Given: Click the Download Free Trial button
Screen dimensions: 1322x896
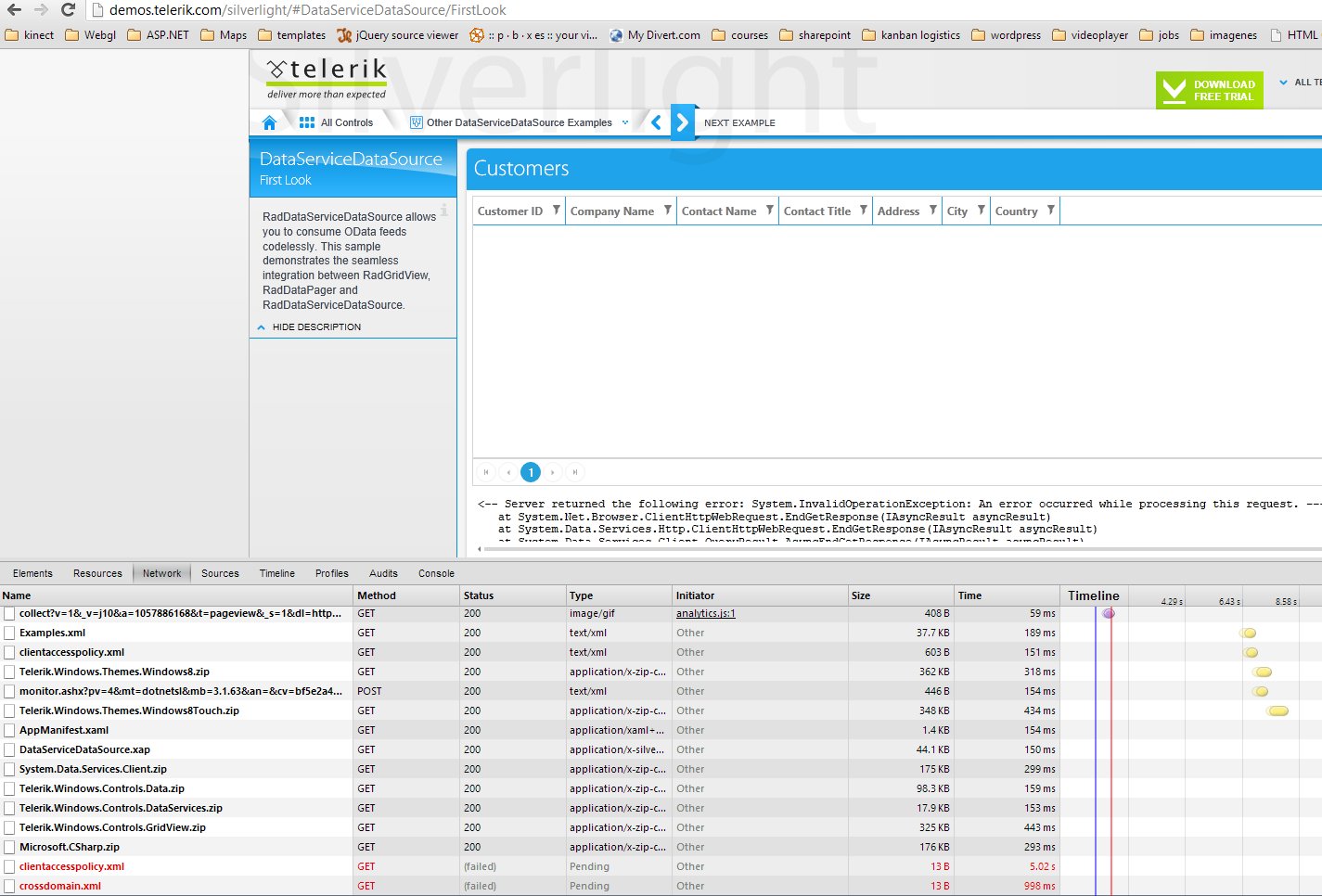Looking at the screenshot, I should coord(1210,90).
